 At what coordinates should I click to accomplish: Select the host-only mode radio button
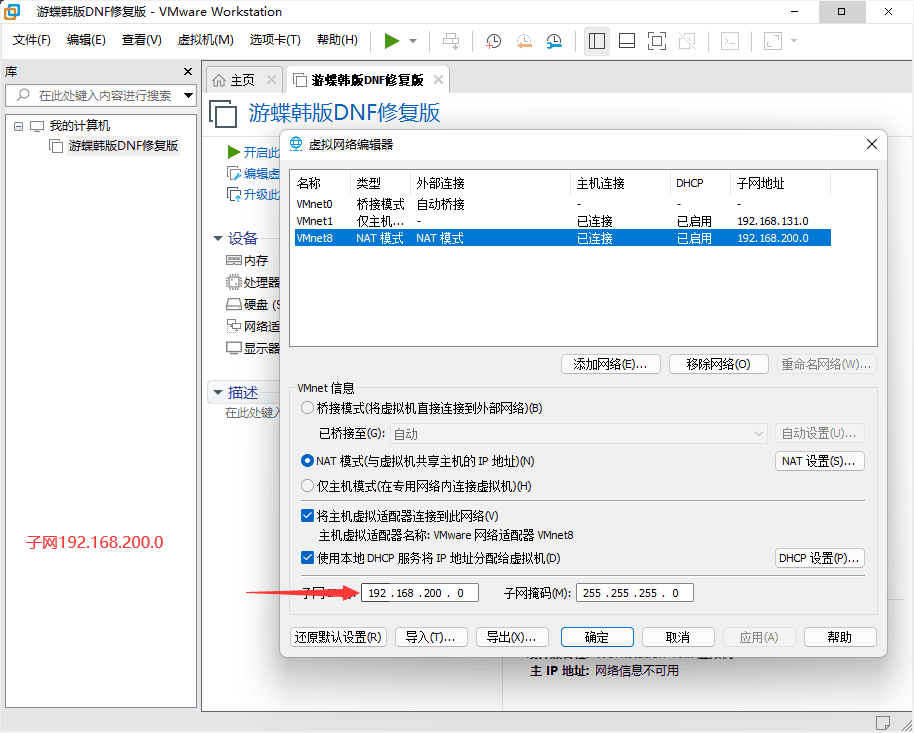pyautogui.click(x=308, y=486)
